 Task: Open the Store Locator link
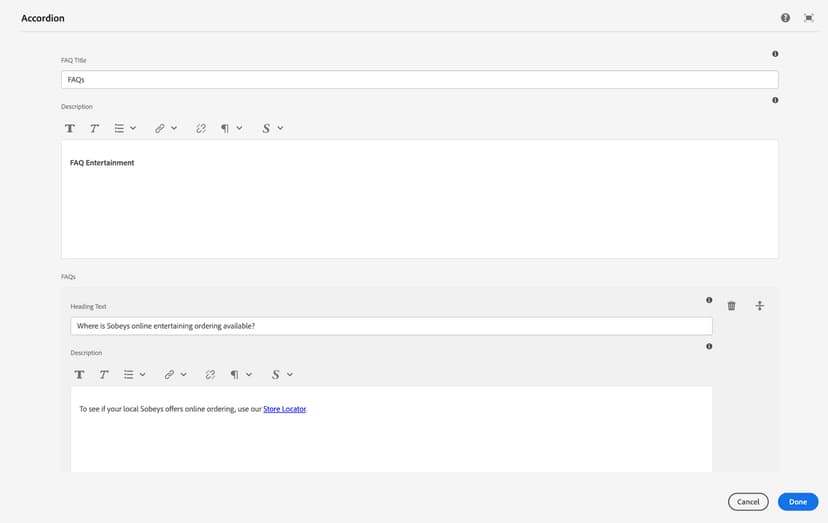[x=284, y=409]
